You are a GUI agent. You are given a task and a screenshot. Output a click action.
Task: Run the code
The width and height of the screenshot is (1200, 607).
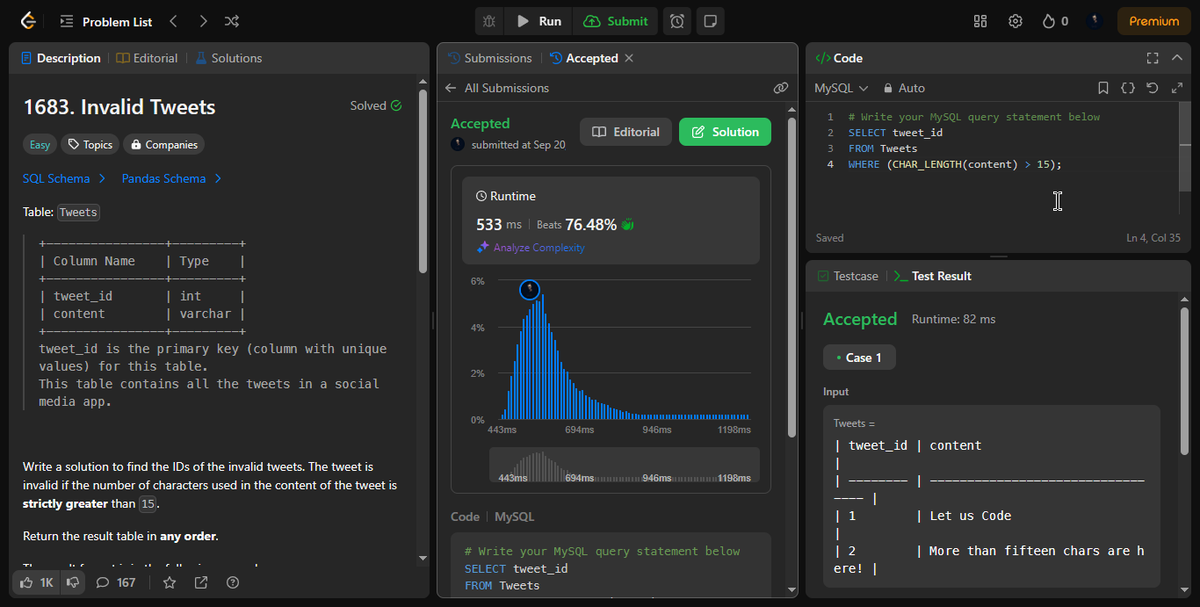pos(539,21)
